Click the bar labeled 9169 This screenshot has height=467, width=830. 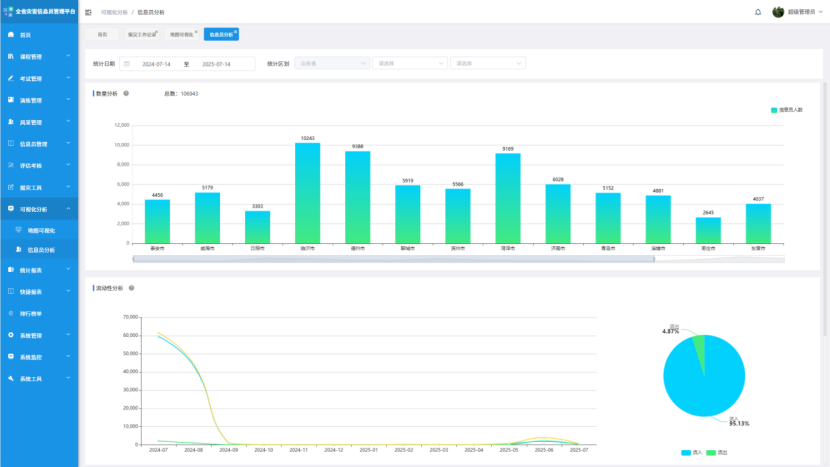508,199
